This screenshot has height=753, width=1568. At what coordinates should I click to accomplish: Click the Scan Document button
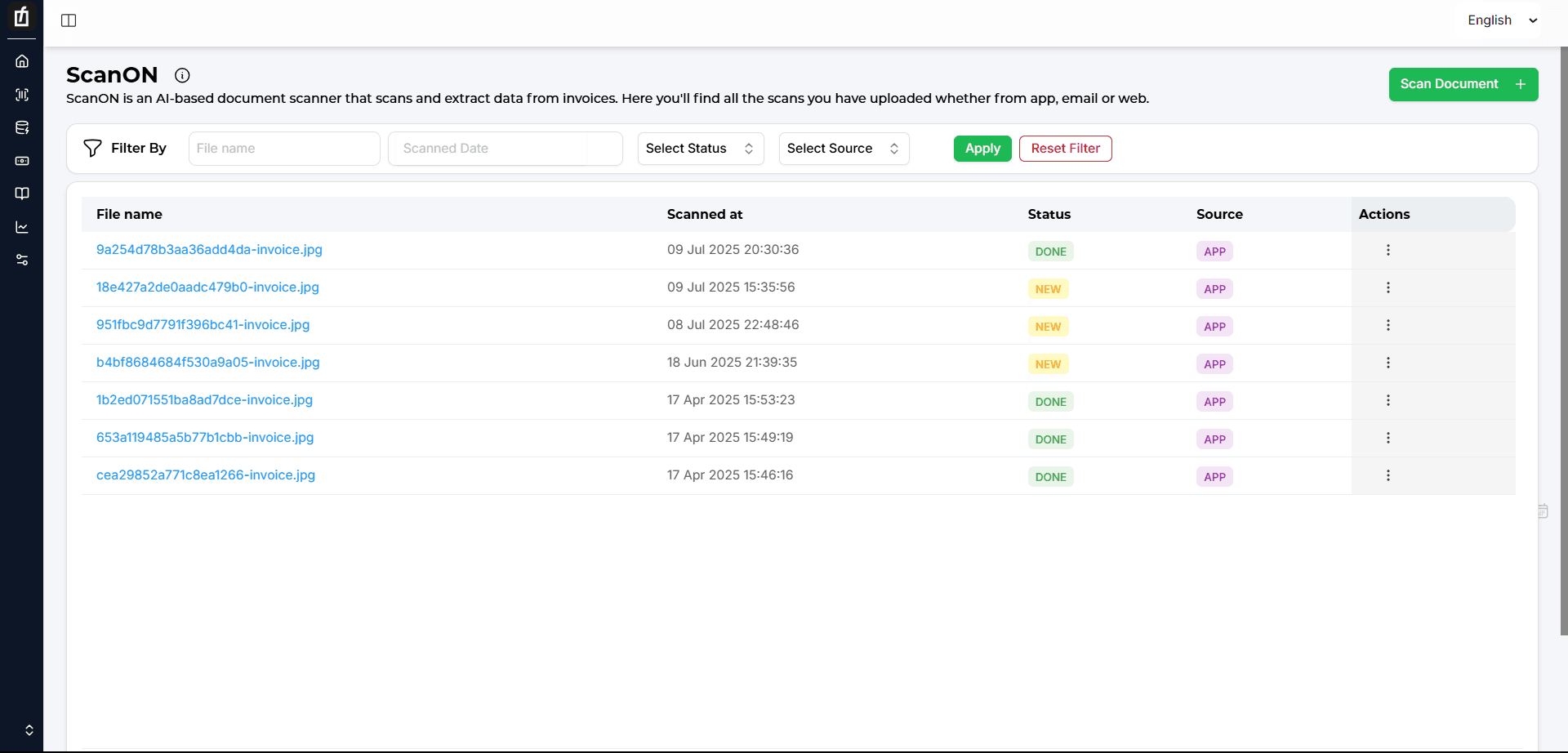(x=1463, y=84)
